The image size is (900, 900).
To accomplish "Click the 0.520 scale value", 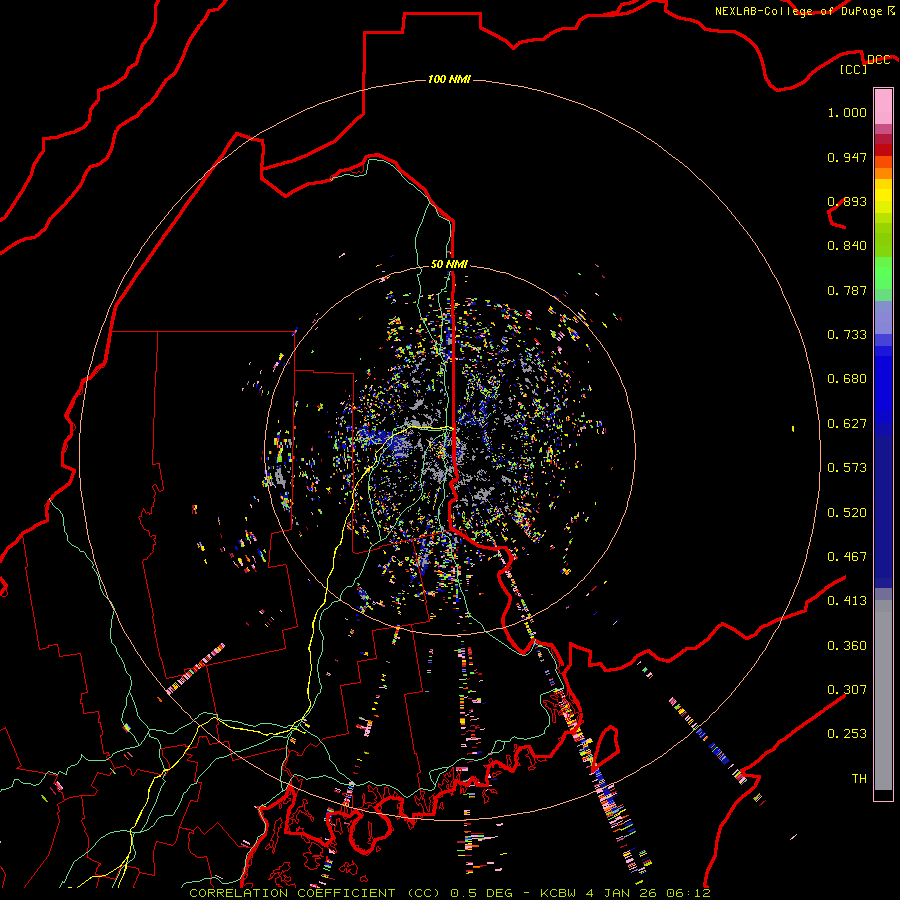I will pos(847,513).
